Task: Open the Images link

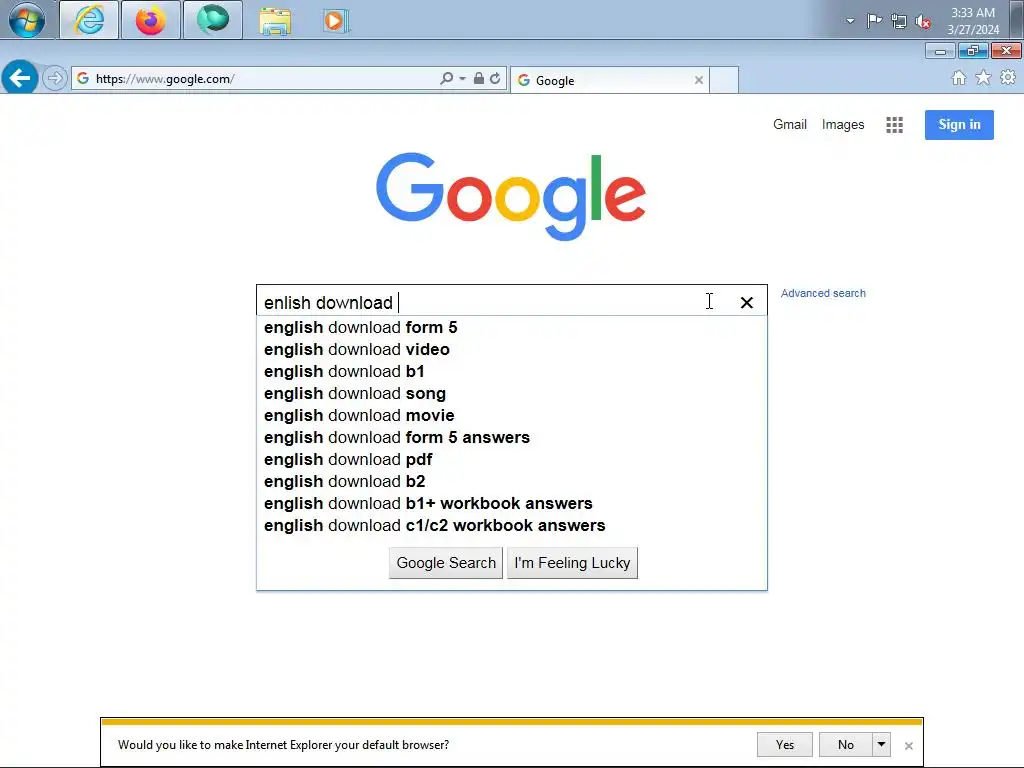Action: point(842,124)
